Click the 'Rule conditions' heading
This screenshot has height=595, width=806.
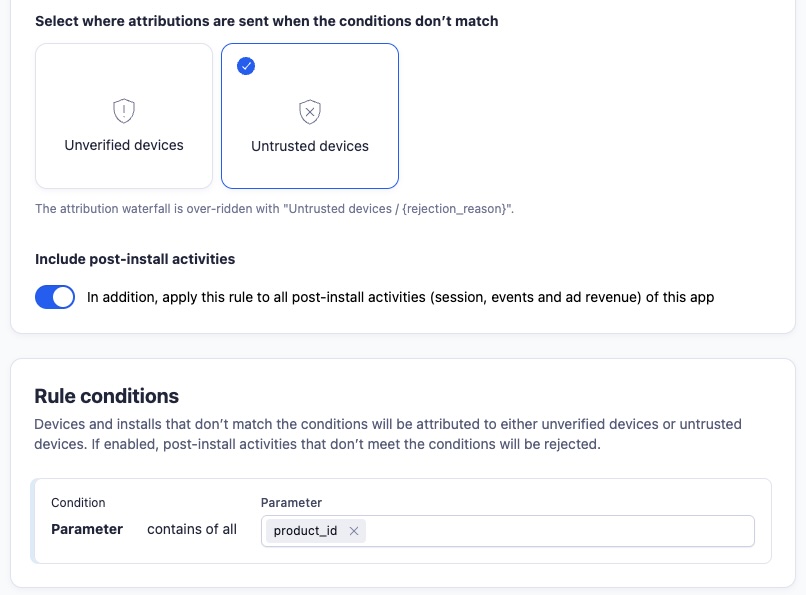[x=107, y=396]
